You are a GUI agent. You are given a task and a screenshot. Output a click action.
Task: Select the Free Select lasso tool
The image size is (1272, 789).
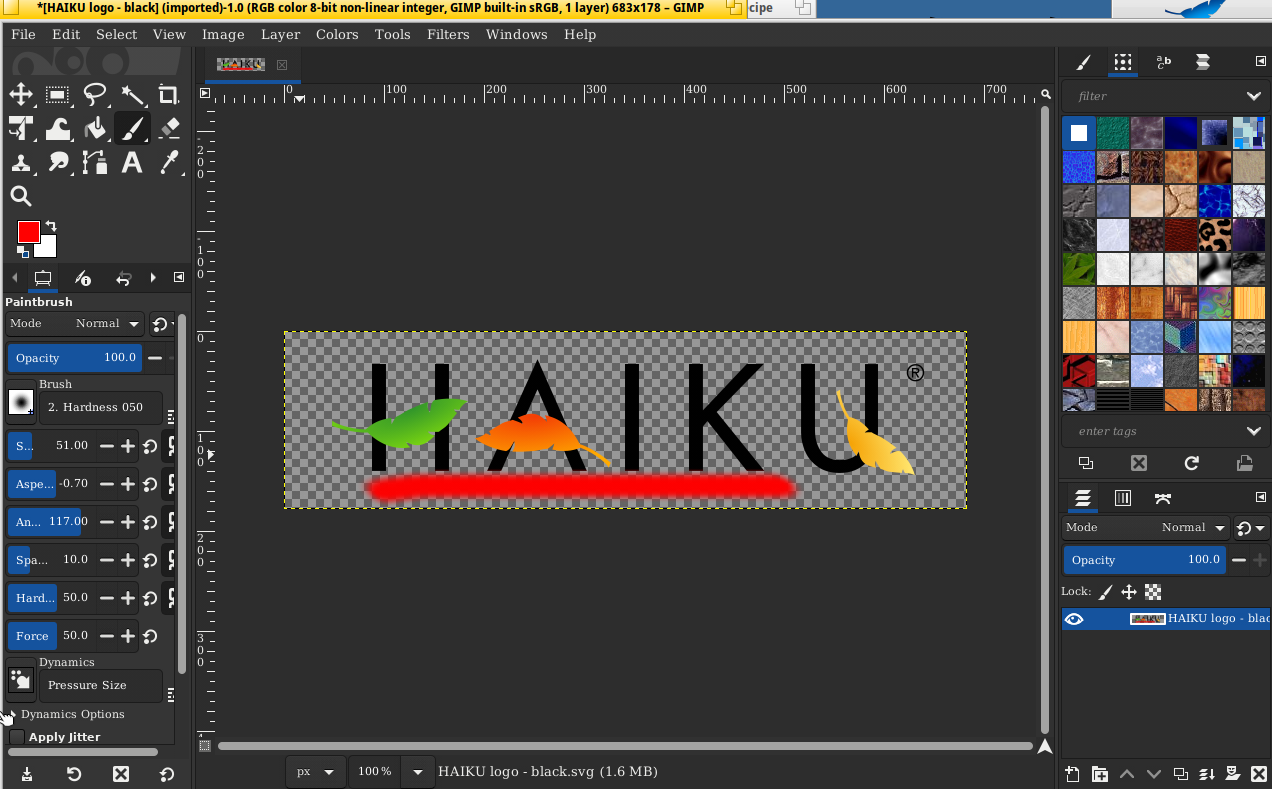(x=95, y=95)
